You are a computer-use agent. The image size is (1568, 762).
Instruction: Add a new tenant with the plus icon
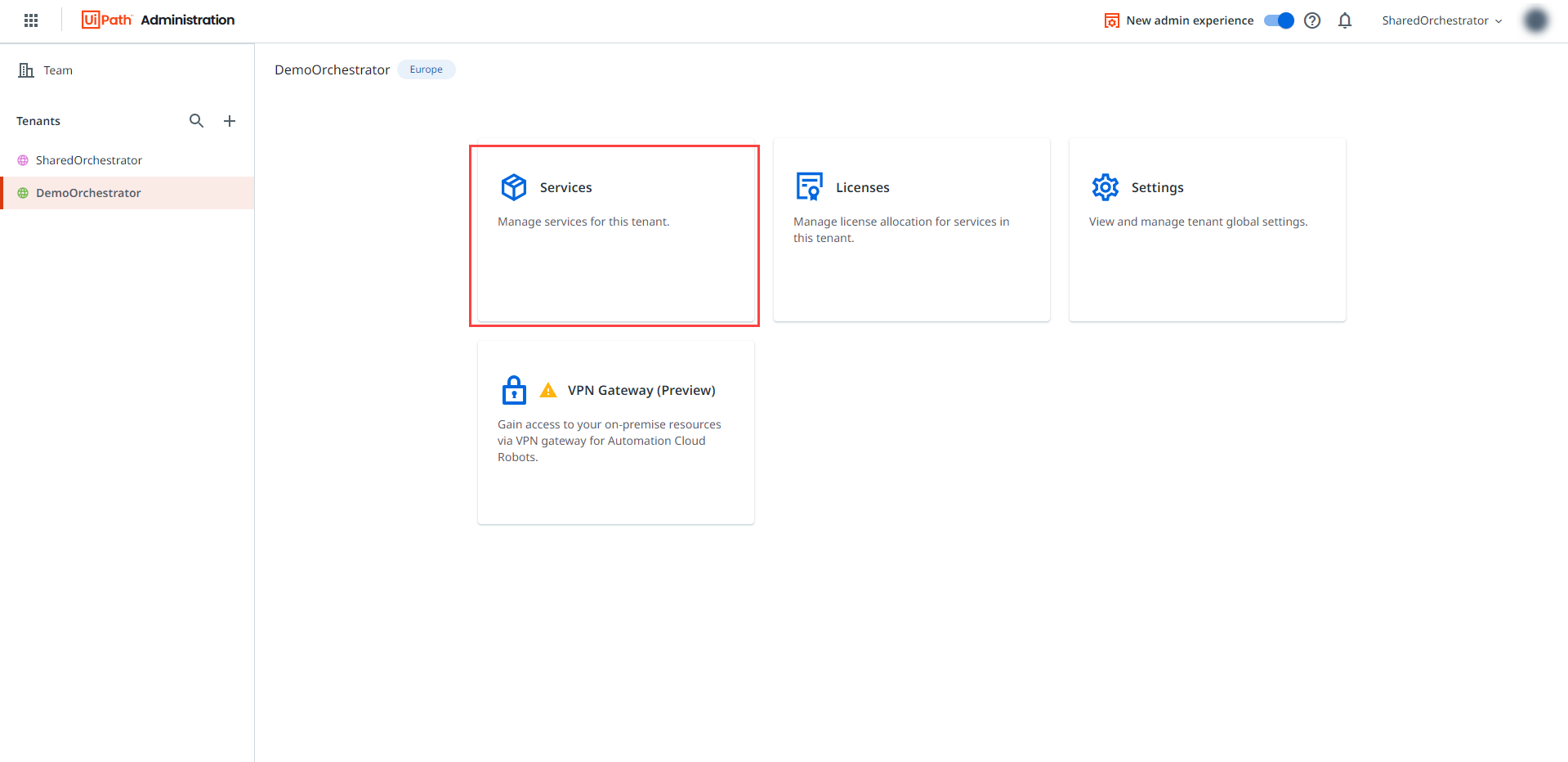230,121
